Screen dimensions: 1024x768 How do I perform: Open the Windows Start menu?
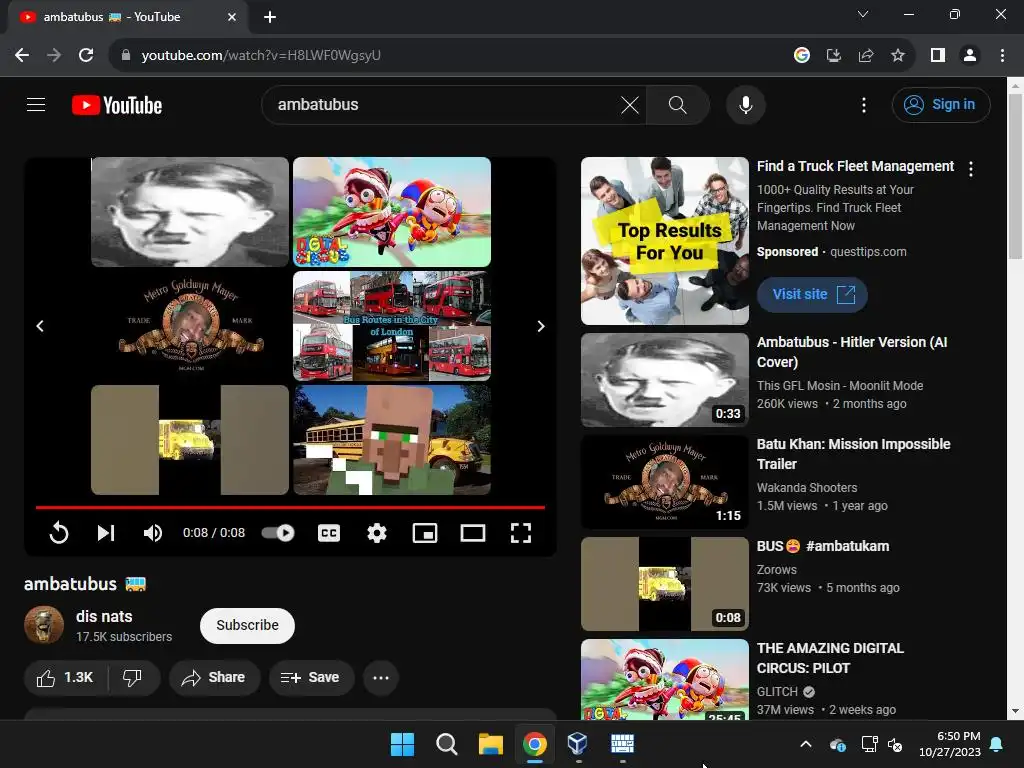pyautogui.click(x=402, y=744)
